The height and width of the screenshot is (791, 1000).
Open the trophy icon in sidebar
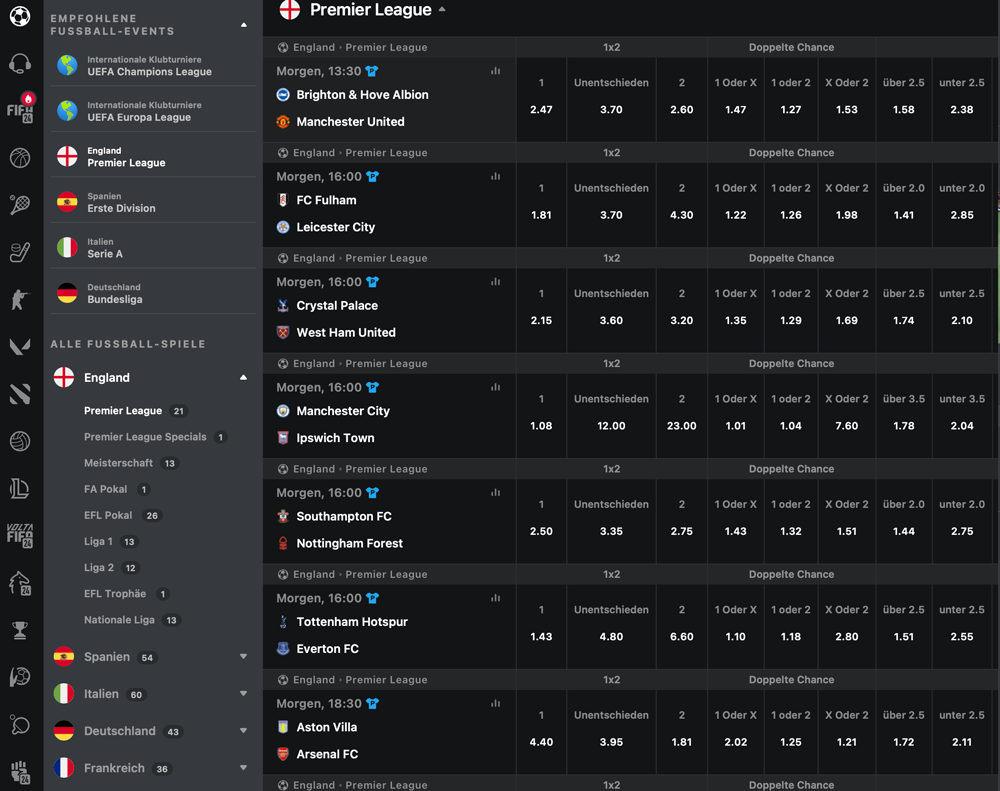point(20,630)
